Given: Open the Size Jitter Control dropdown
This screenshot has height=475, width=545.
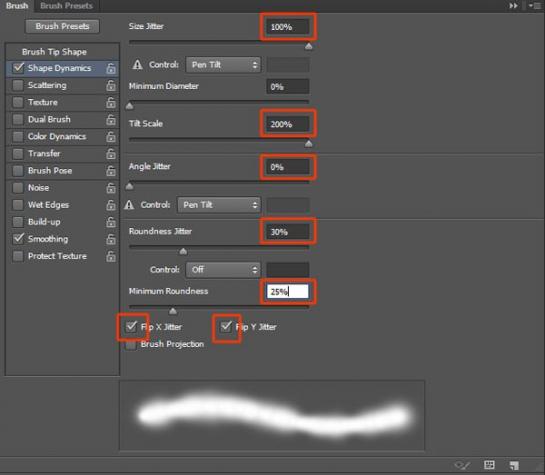Looking at the screenshot, I should (x=223, y=65).
